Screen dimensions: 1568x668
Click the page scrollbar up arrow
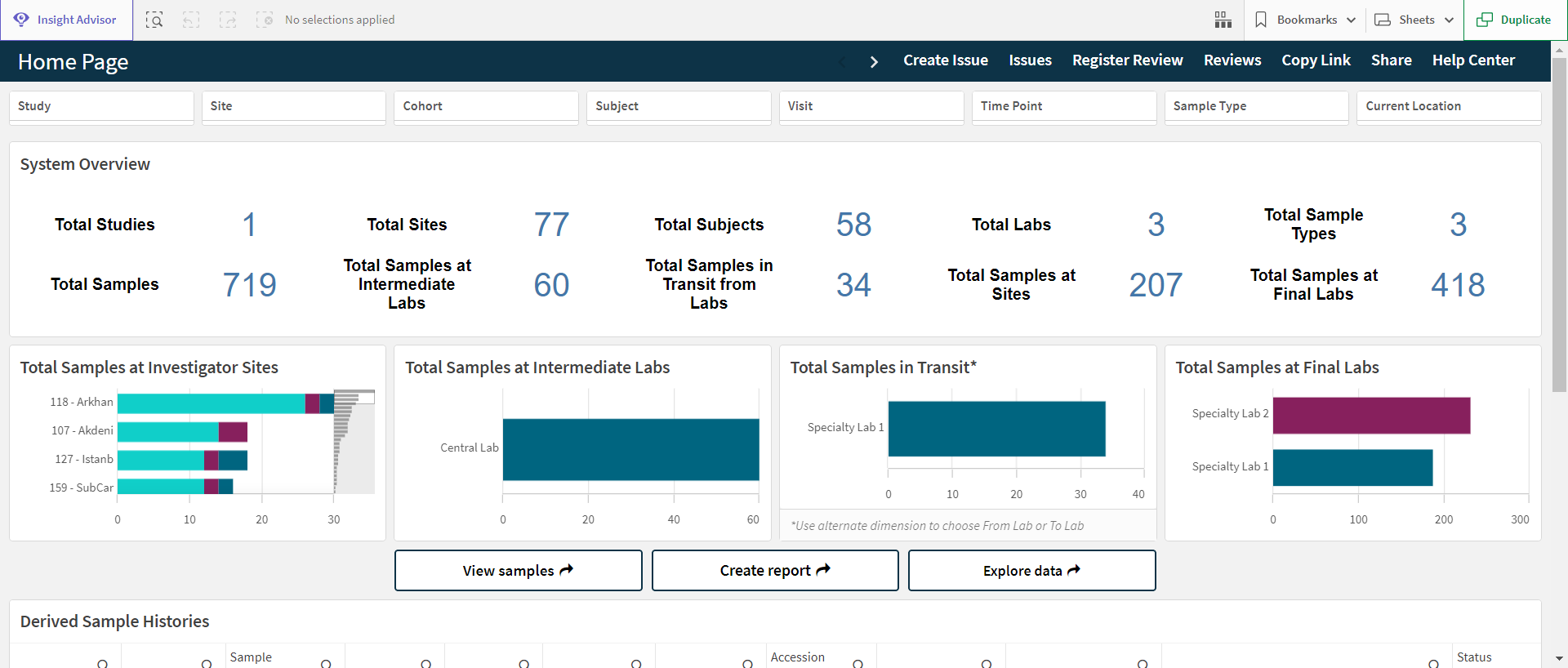(1559, 50)
